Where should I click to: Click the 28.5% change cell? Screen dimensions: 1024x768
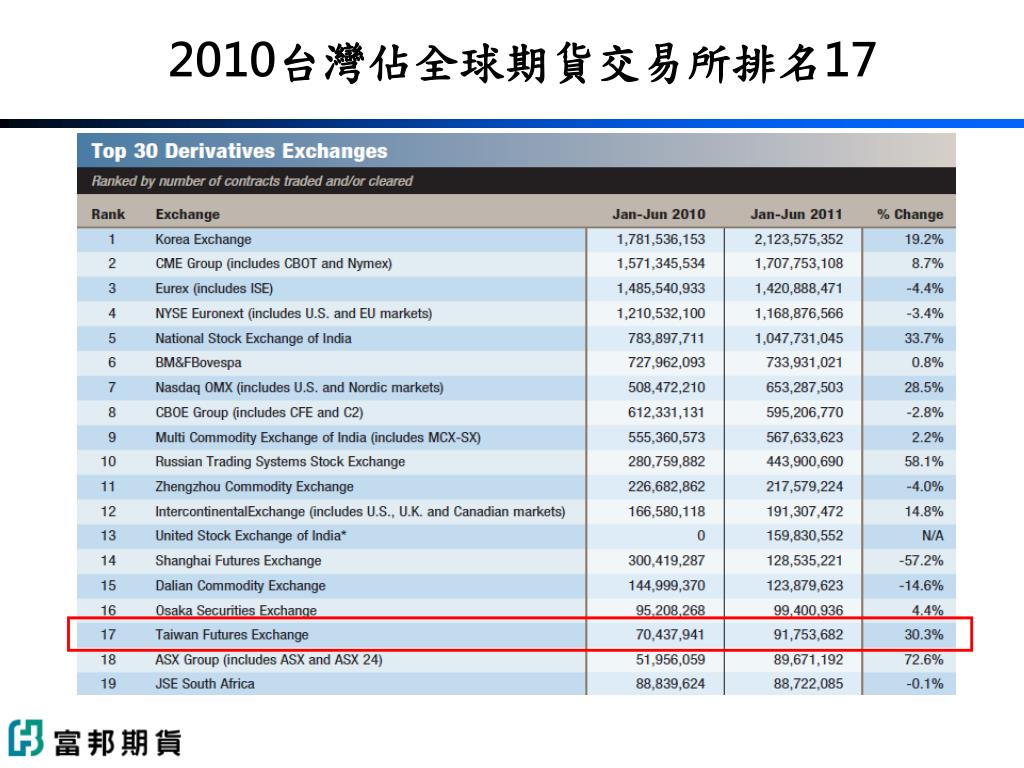(x=923, y=387)
